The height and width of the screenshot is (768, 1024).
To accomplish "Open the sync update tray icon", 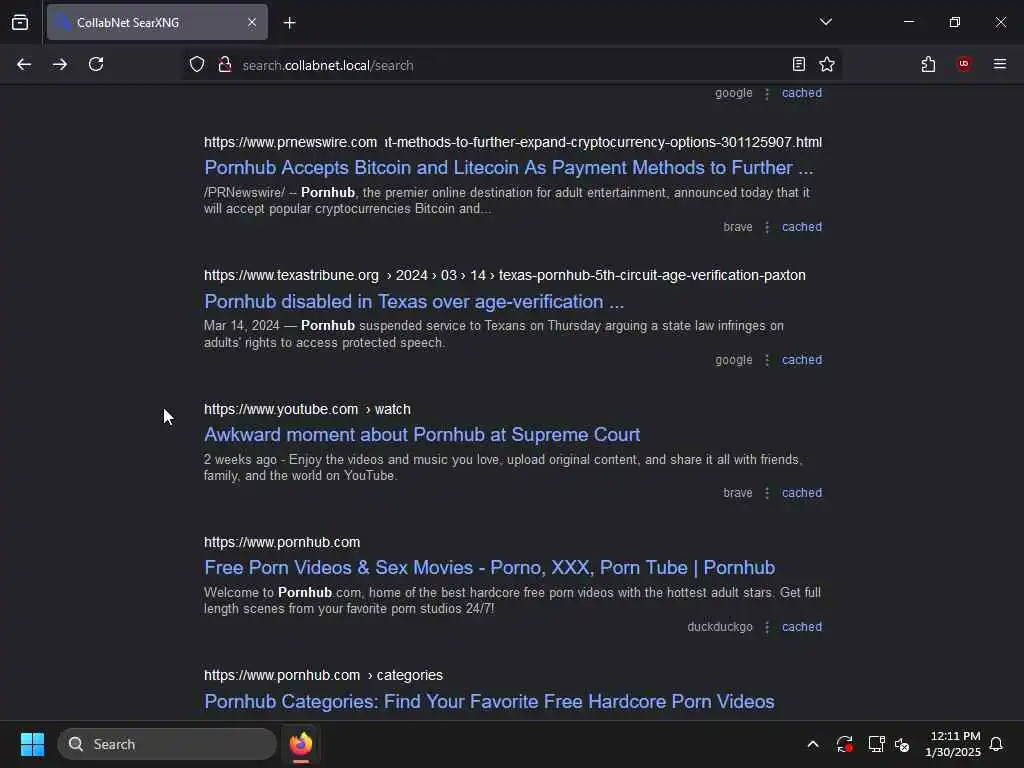I will (844, 744).
